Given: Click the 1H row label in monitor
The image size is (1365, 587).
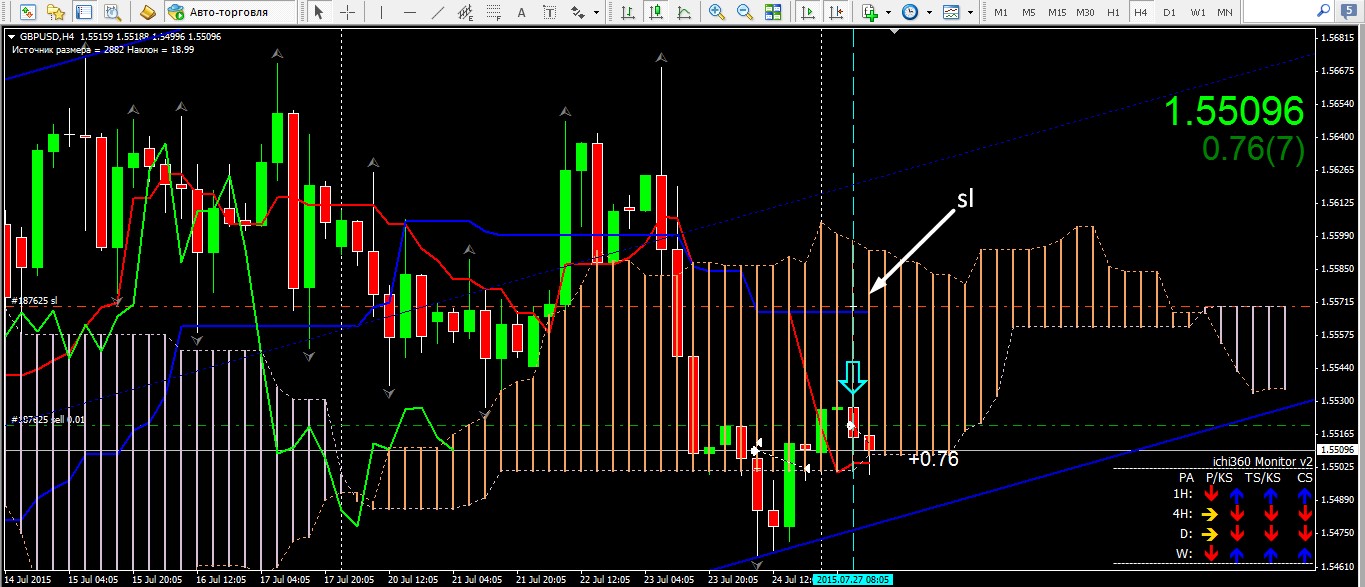Looking at the screenshot, I should 1183,493.
